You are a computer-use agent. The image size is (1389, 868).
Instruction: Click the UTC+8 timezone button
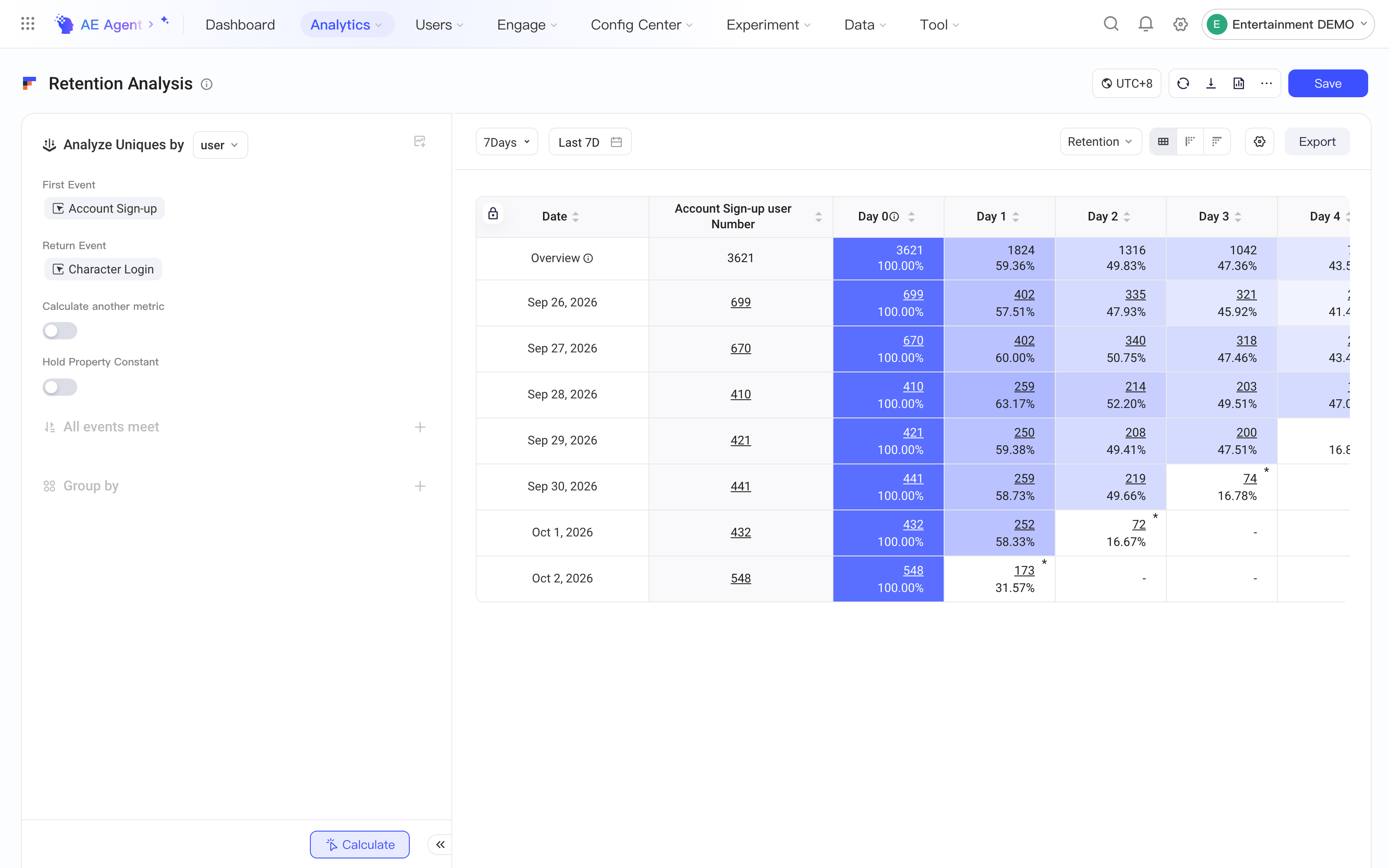[1127, 84]
